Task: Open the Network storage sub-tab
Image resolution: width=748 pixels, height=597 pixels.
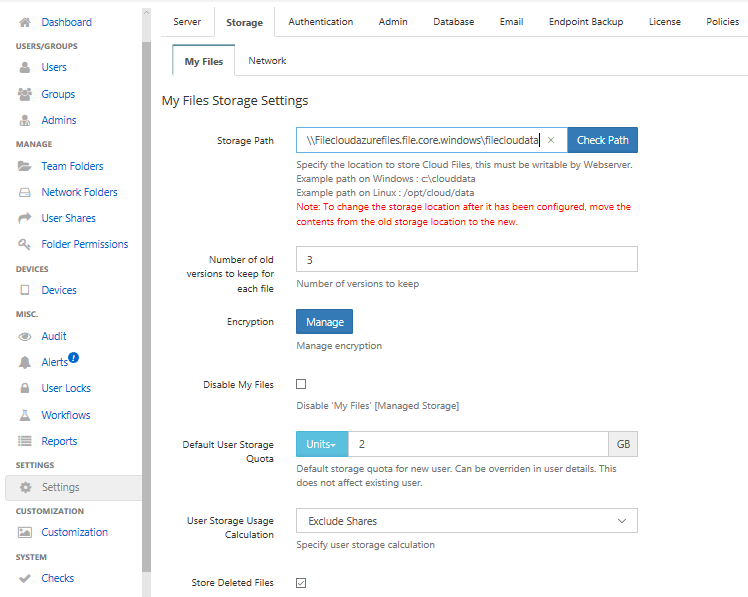Action: click(267, 61)
